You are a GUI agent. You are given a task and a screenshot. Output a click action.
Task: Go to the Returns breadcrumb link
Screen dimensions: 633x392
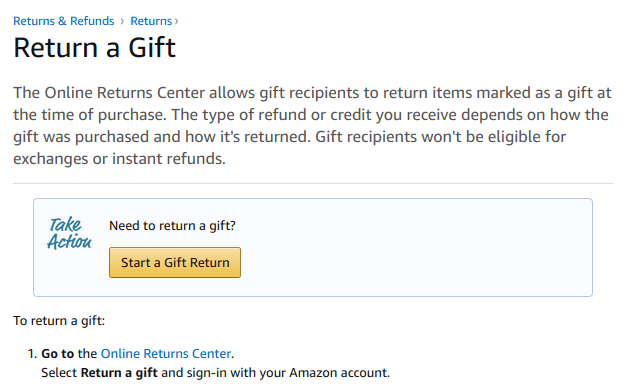(151, 21)
